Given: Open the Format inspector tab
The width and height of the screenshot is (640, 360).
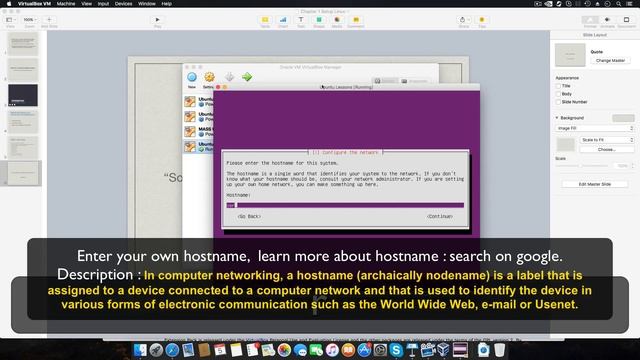Looking at the screenshot, I should (x=590, y=20).
